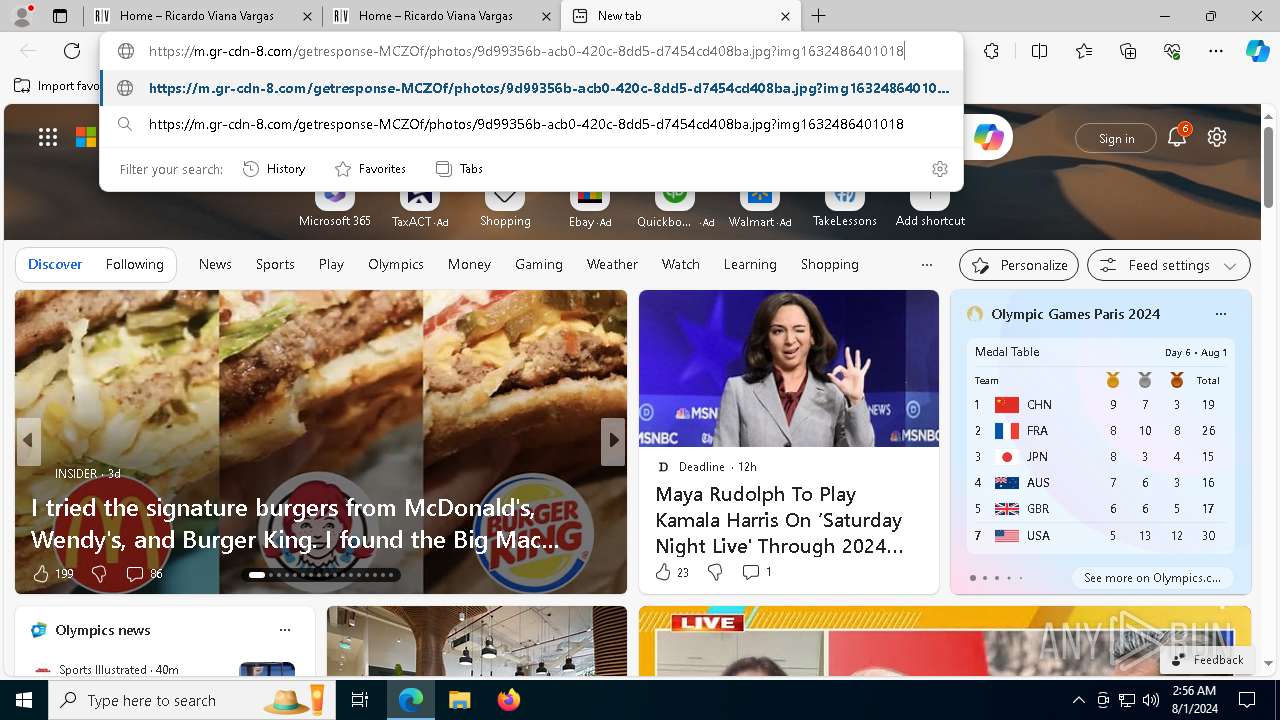Open page settings gear icon
Viewport: 1280px width, 720px height.
point(1217,137)
